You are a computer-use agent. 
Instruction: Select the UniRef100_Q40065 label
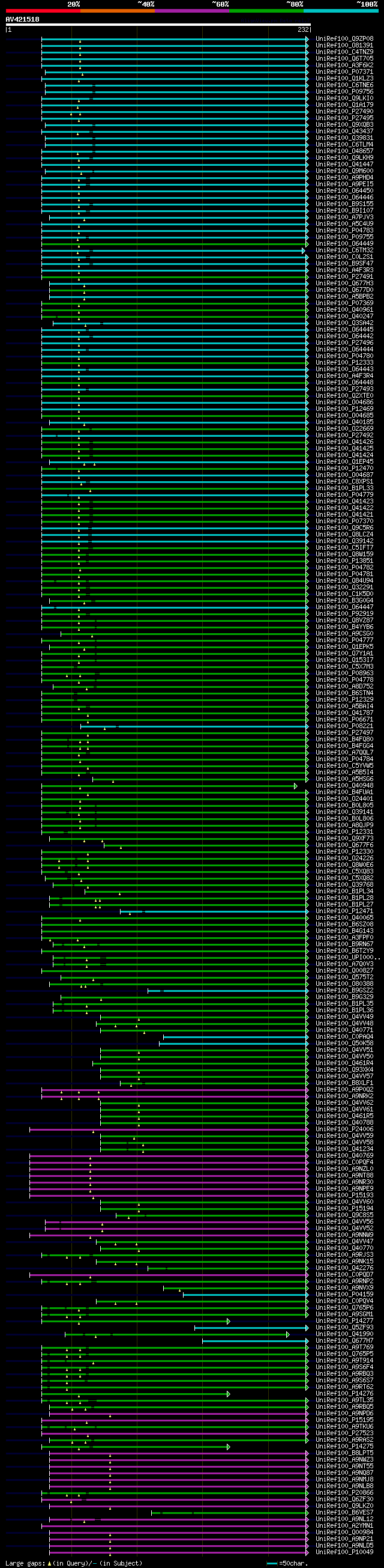[x=344, y=918]
